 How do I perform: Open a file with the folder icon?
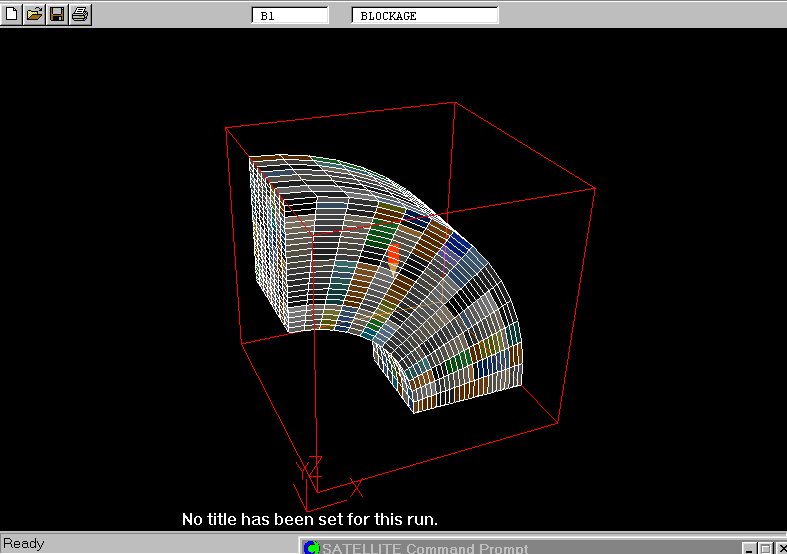click(34, 14)
